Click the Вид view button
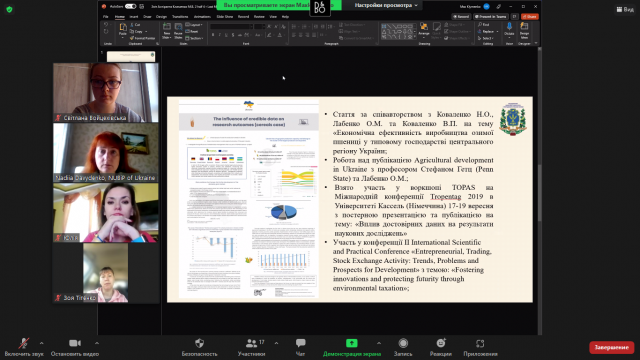640x360 pixels. click(x=625, y=9)
